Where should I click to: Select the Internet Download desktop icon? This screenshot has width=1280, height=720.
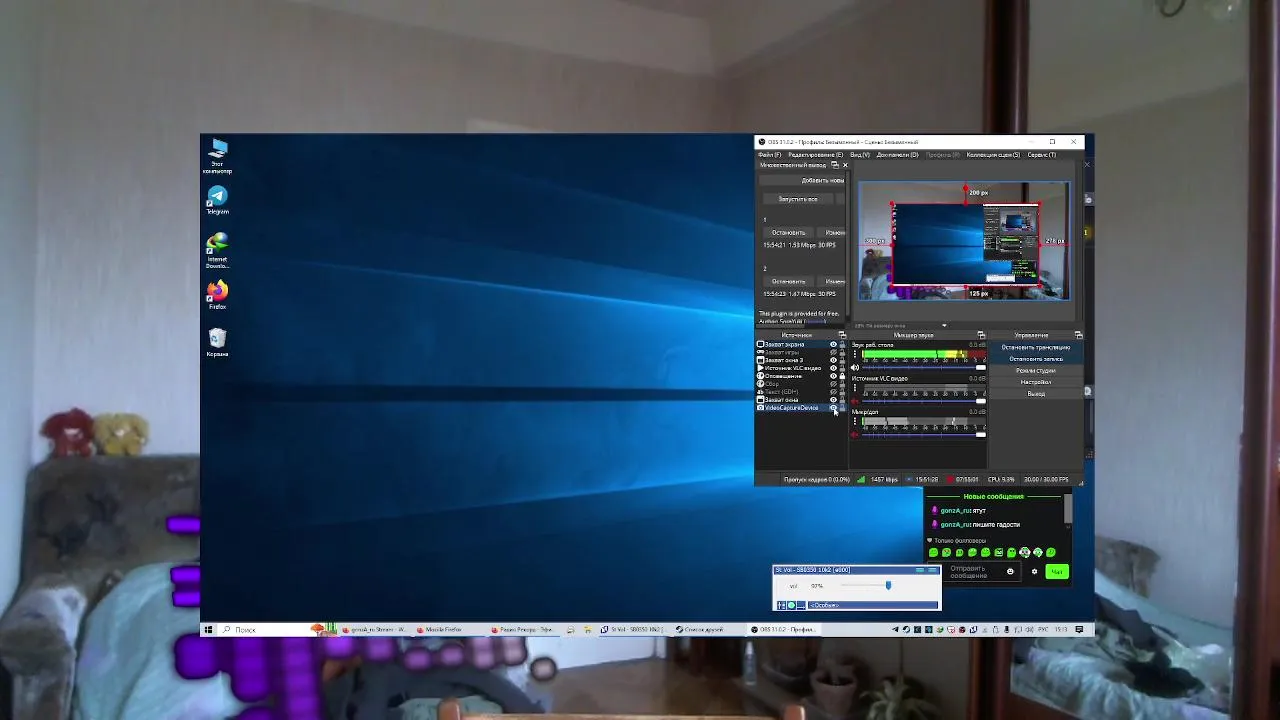click(x=217, y=250)
